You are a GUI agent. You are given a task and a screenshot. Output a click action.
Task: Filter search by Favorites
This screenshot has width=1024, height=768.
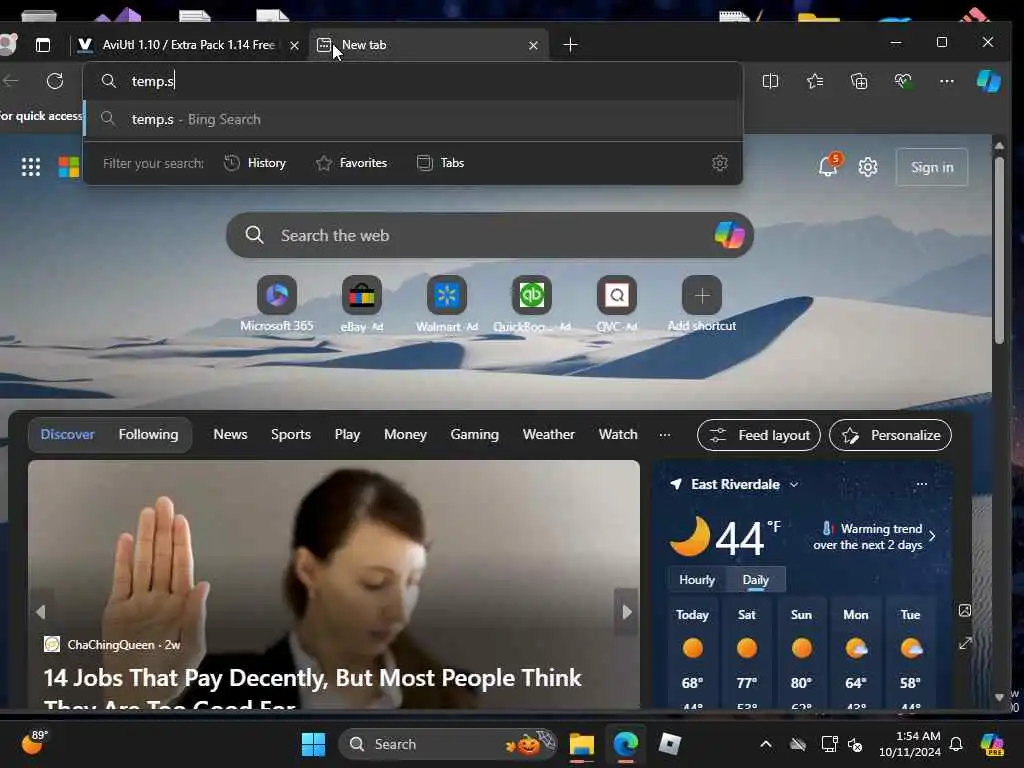pos(351,163)
